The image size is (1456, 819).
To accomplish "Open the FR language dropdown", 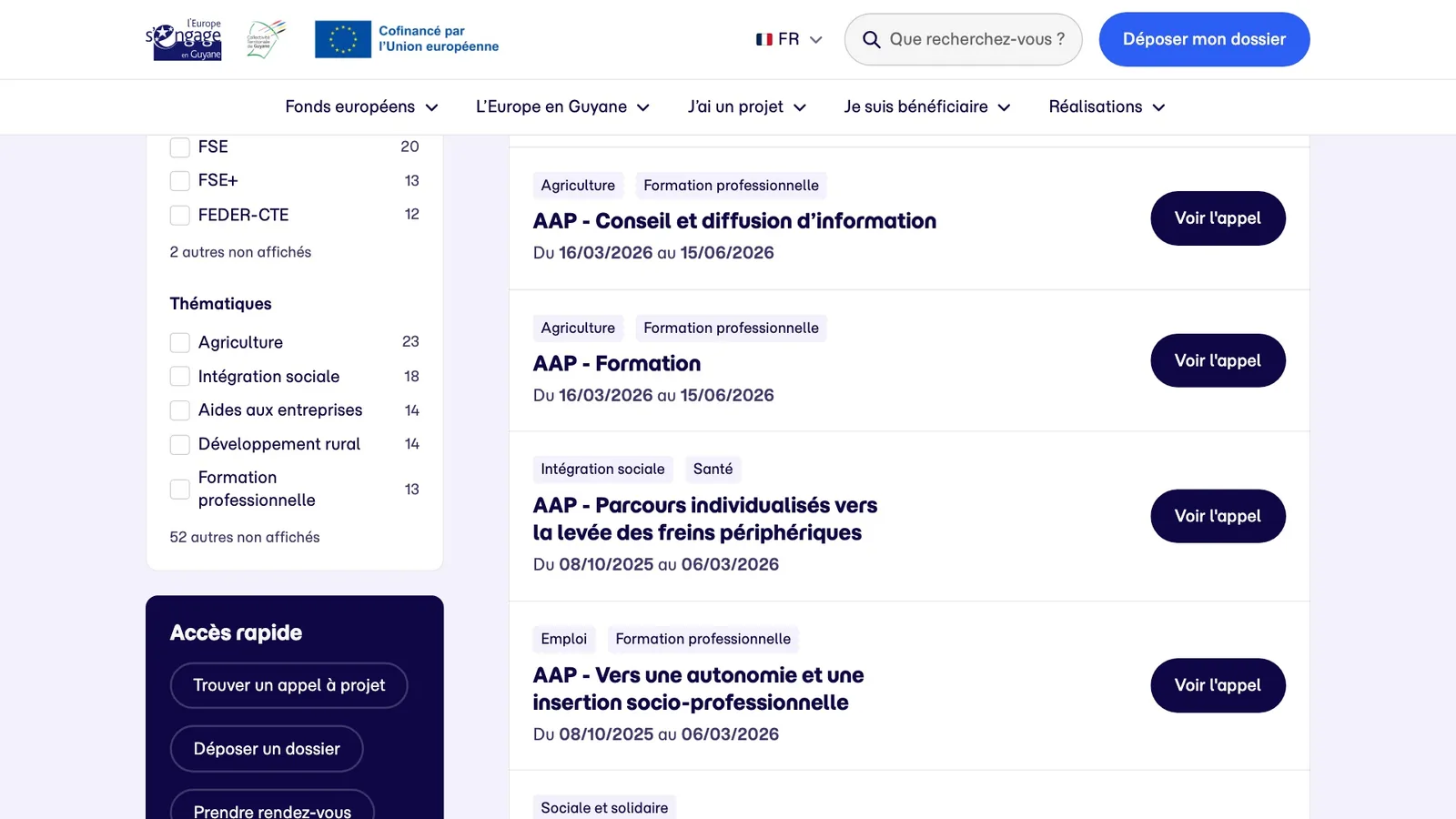I will point(789,39).
